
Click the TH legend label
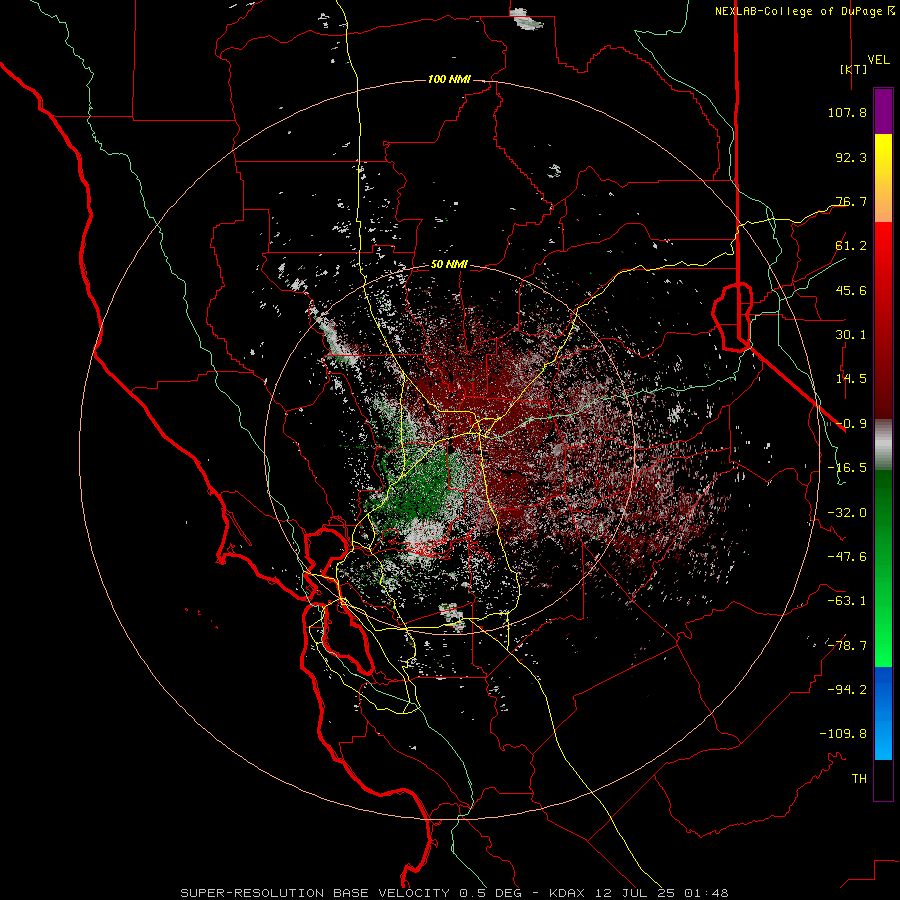tap(859, 778)
